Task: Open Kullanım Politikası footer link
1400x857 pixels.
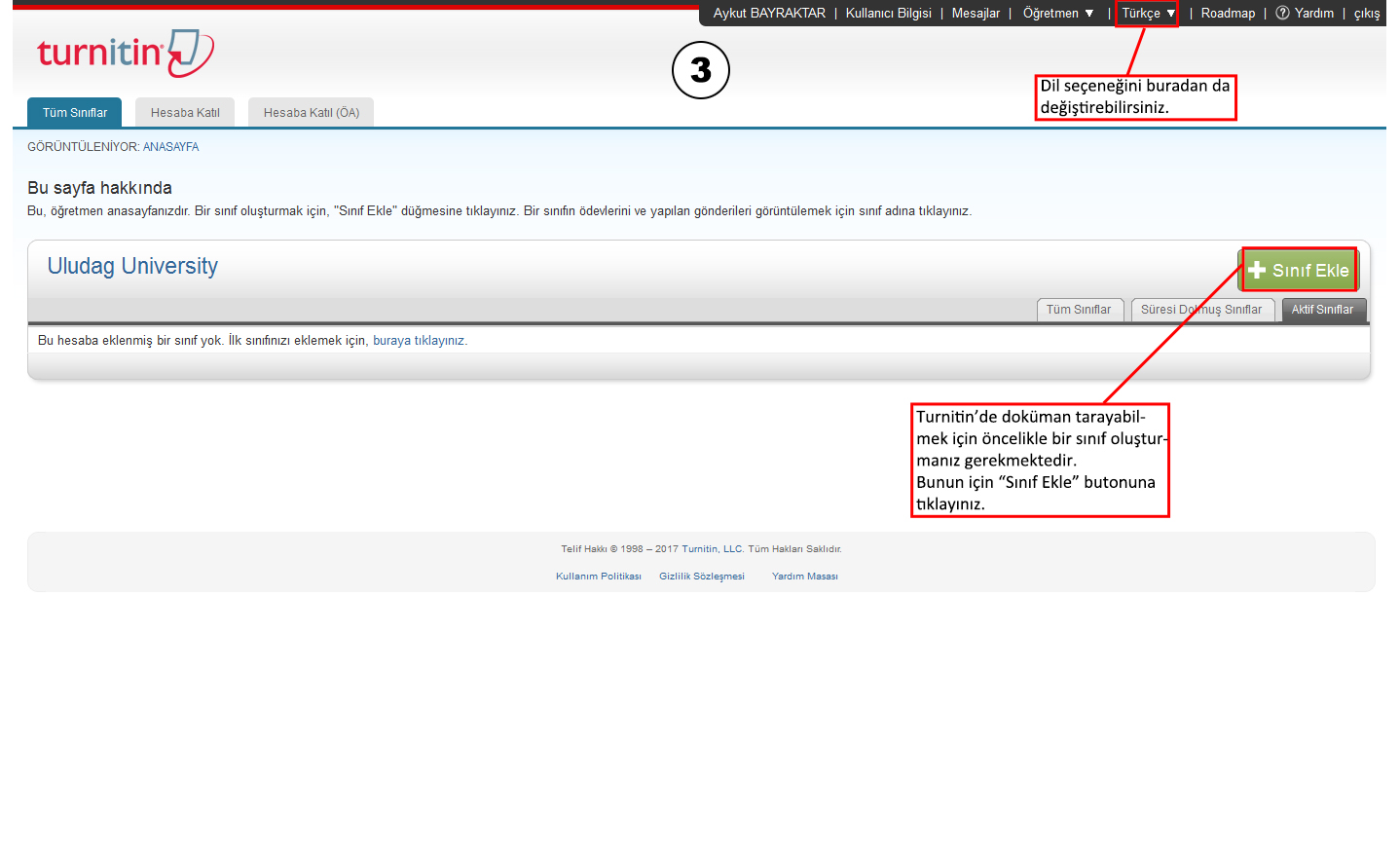Action: [x=599, y=577]
